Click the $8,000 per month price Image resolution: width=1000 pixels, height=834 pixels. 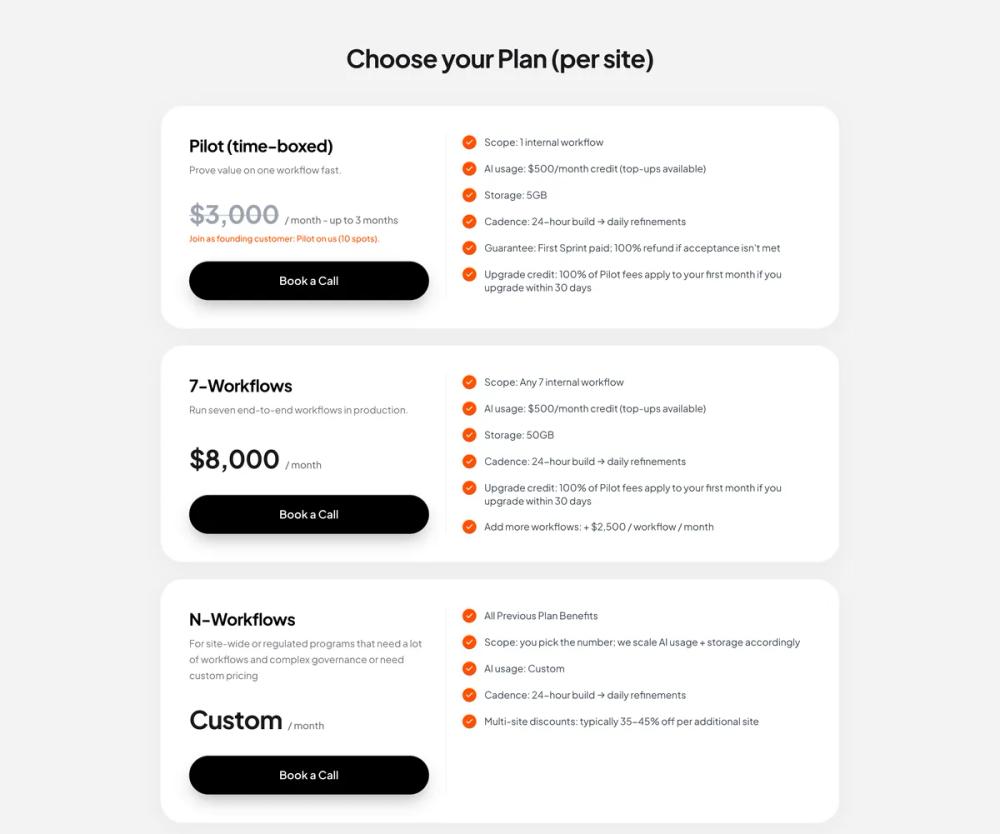pos(234,459)
